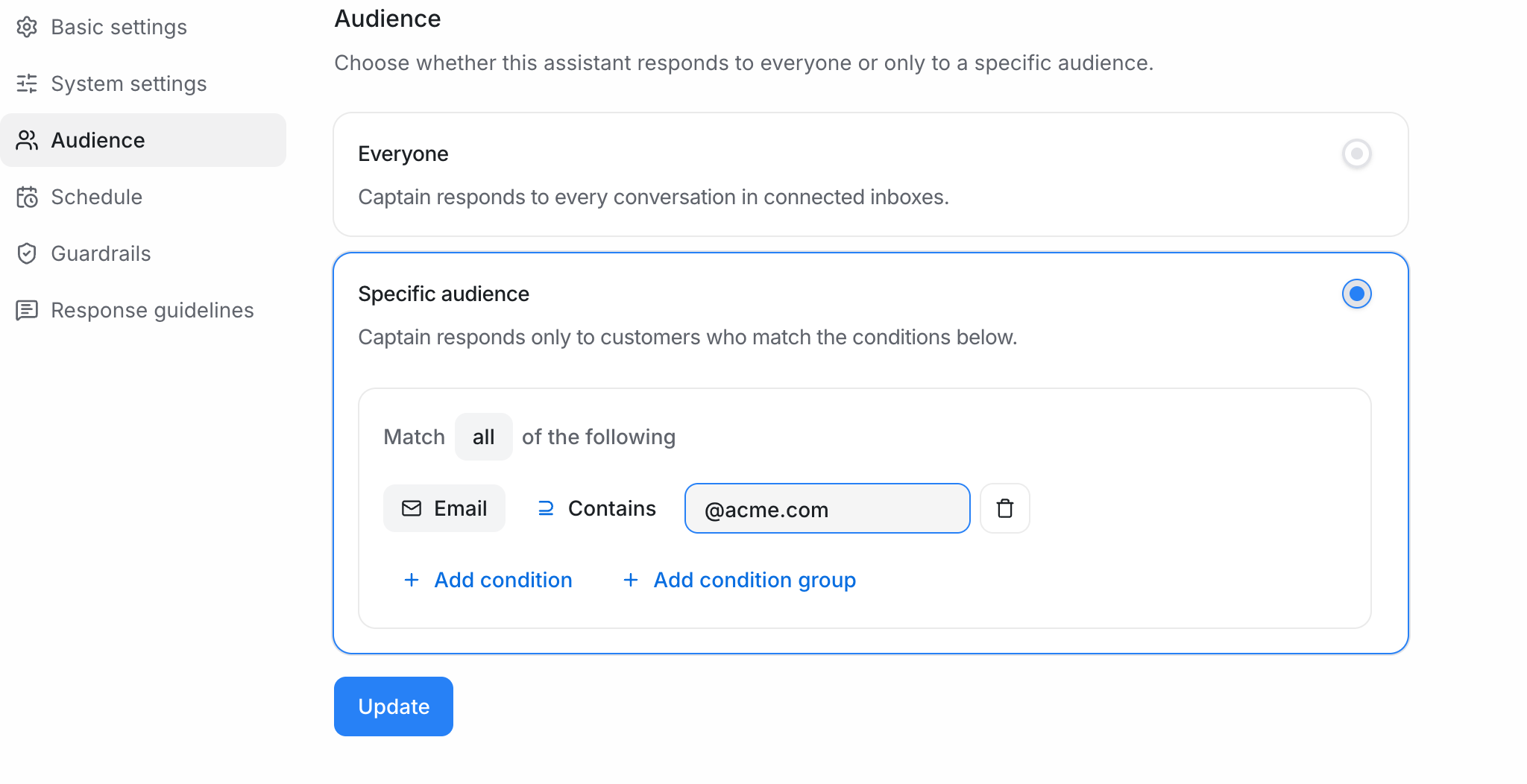Viewport: 1527px width, 784px height.
Task: Click the Response guidelines message icon
Action: pyautogui.click(x=27, y=310)
